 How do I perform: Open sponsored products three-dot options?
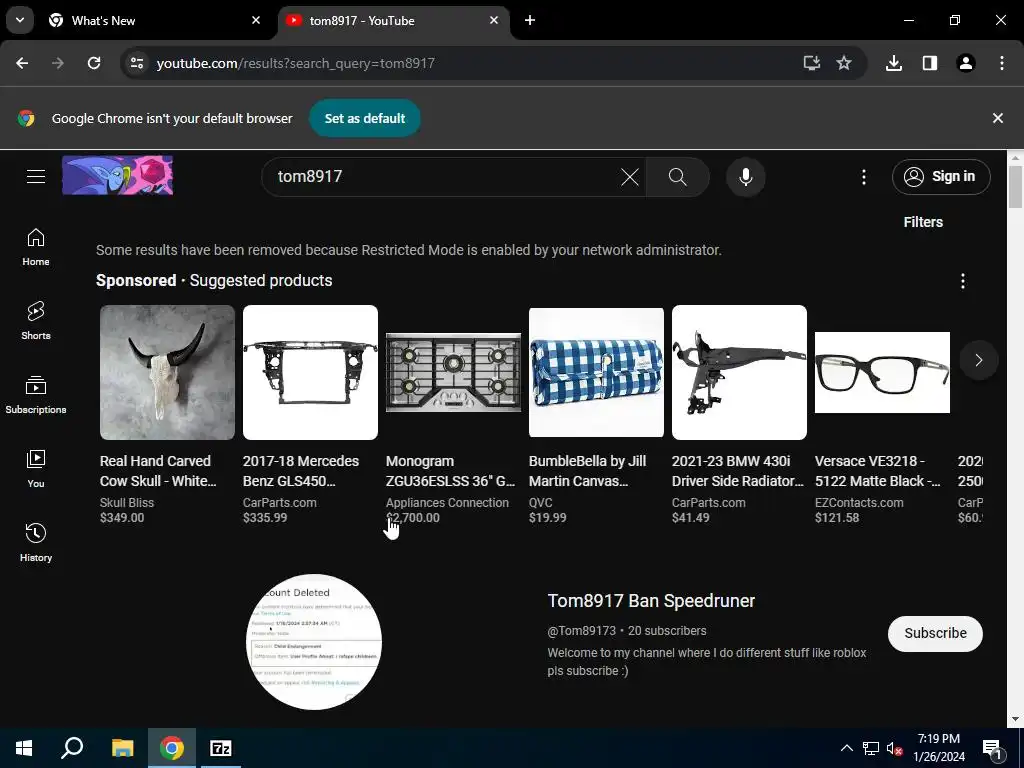963,281
